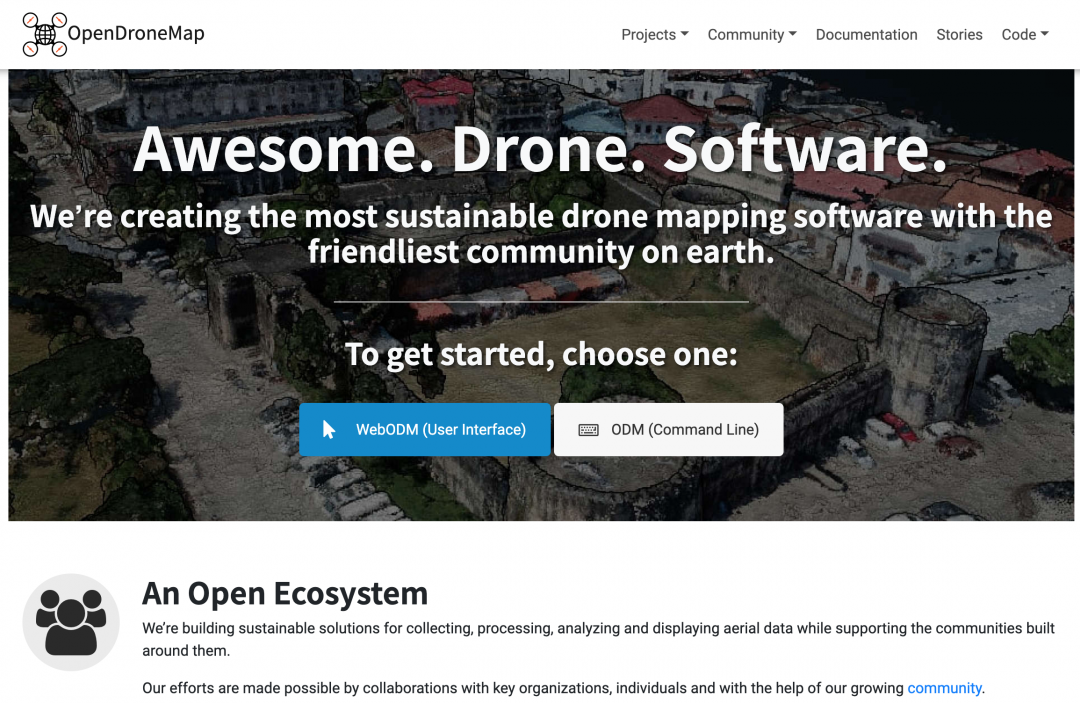
Task: Click the Open Ecosystem community people icon
Action: (70, 621)
